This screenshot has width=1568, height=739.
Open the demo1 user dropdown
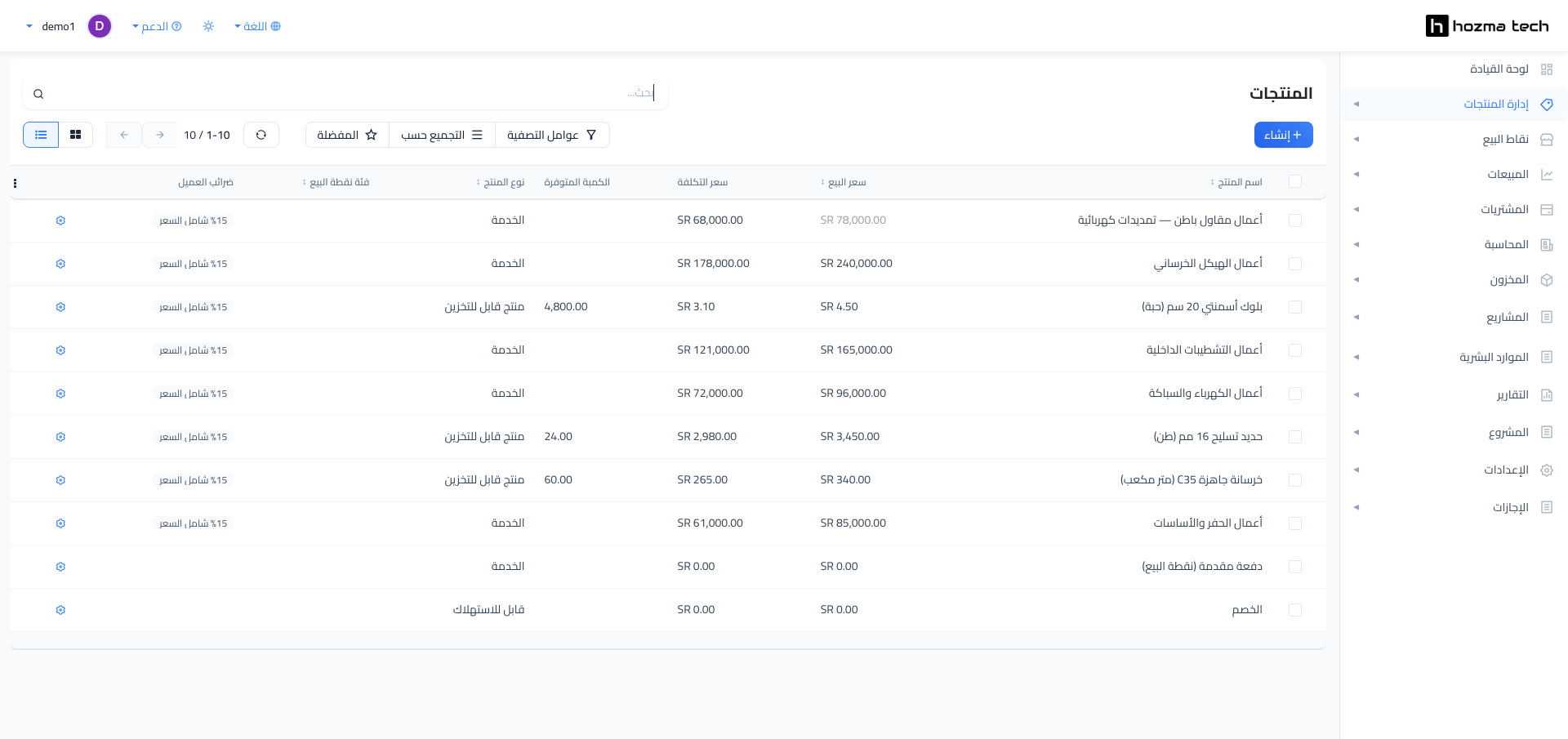pyautogui.click(x=51, y=26)
